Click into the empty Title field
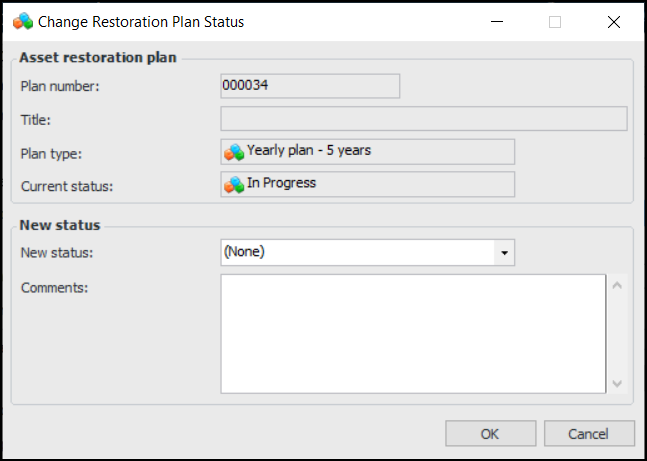 (x=423, y=119)
